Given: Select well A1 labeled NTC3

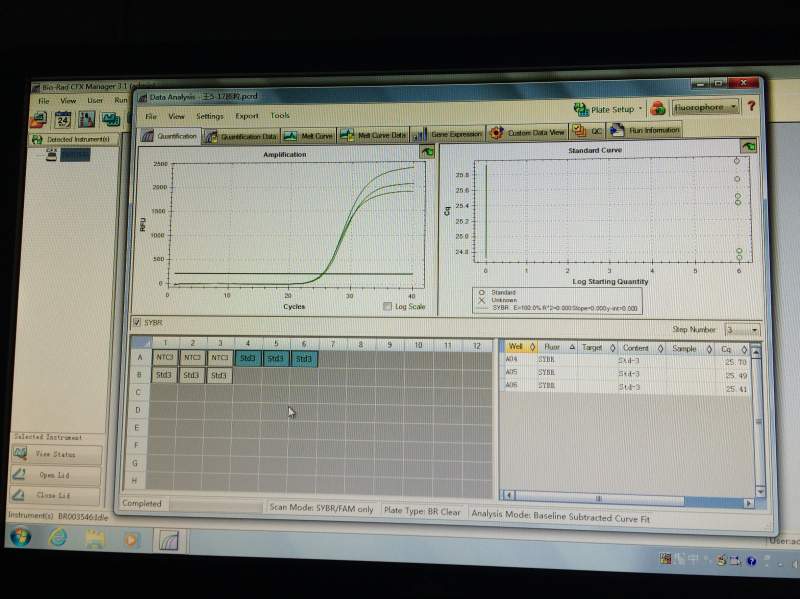Looking at the screenshot, I should [x=164, y=358].
